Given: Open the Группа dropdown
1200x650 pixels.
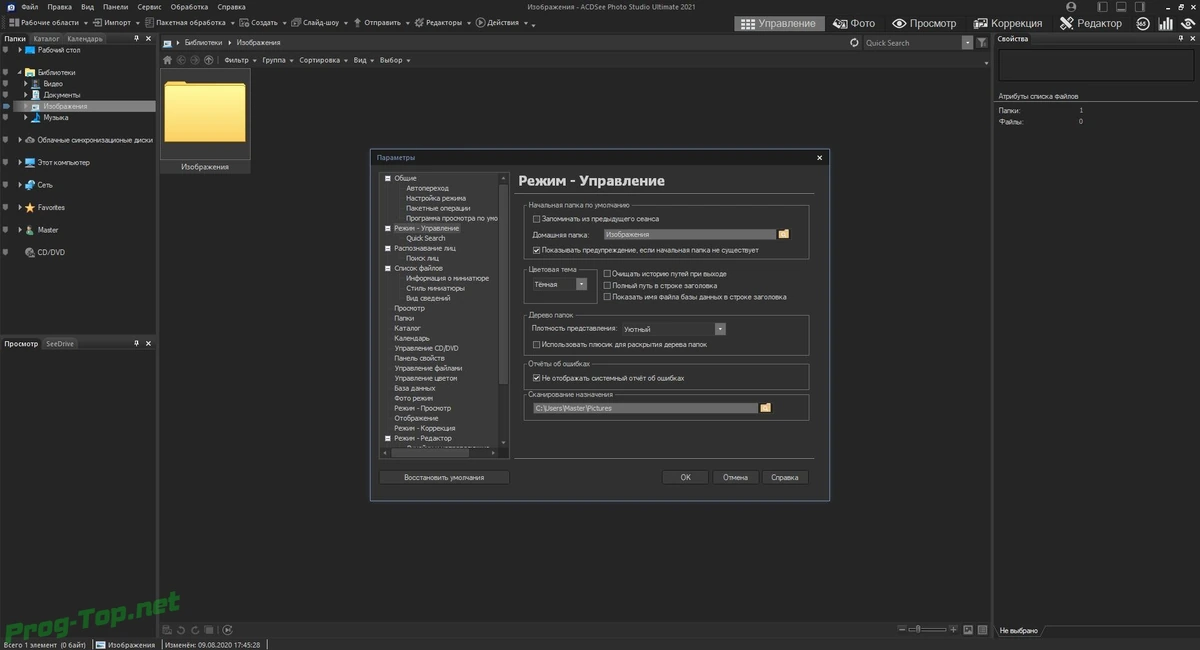Looking at the screenshot, I should coord(277,60).
